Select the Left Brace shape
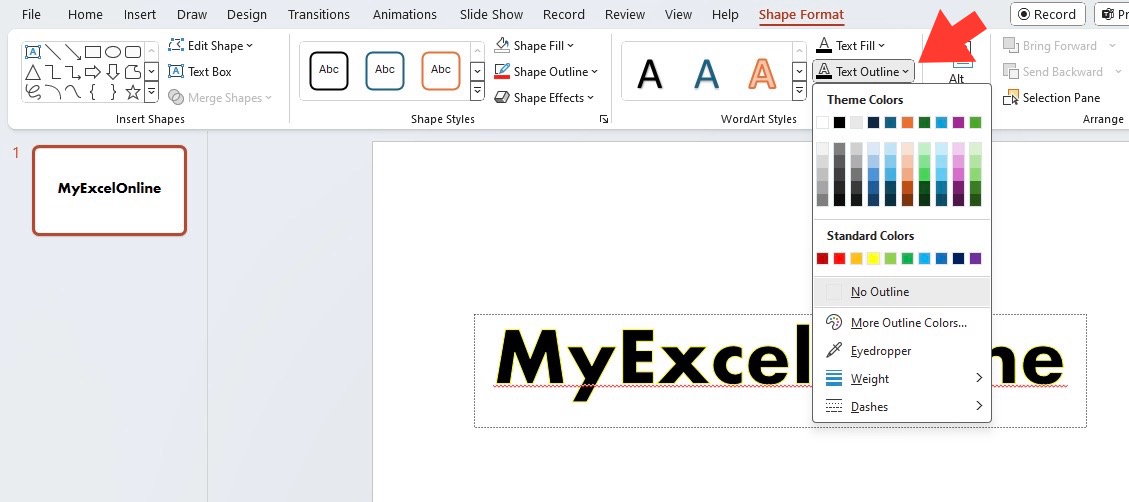 93,91
